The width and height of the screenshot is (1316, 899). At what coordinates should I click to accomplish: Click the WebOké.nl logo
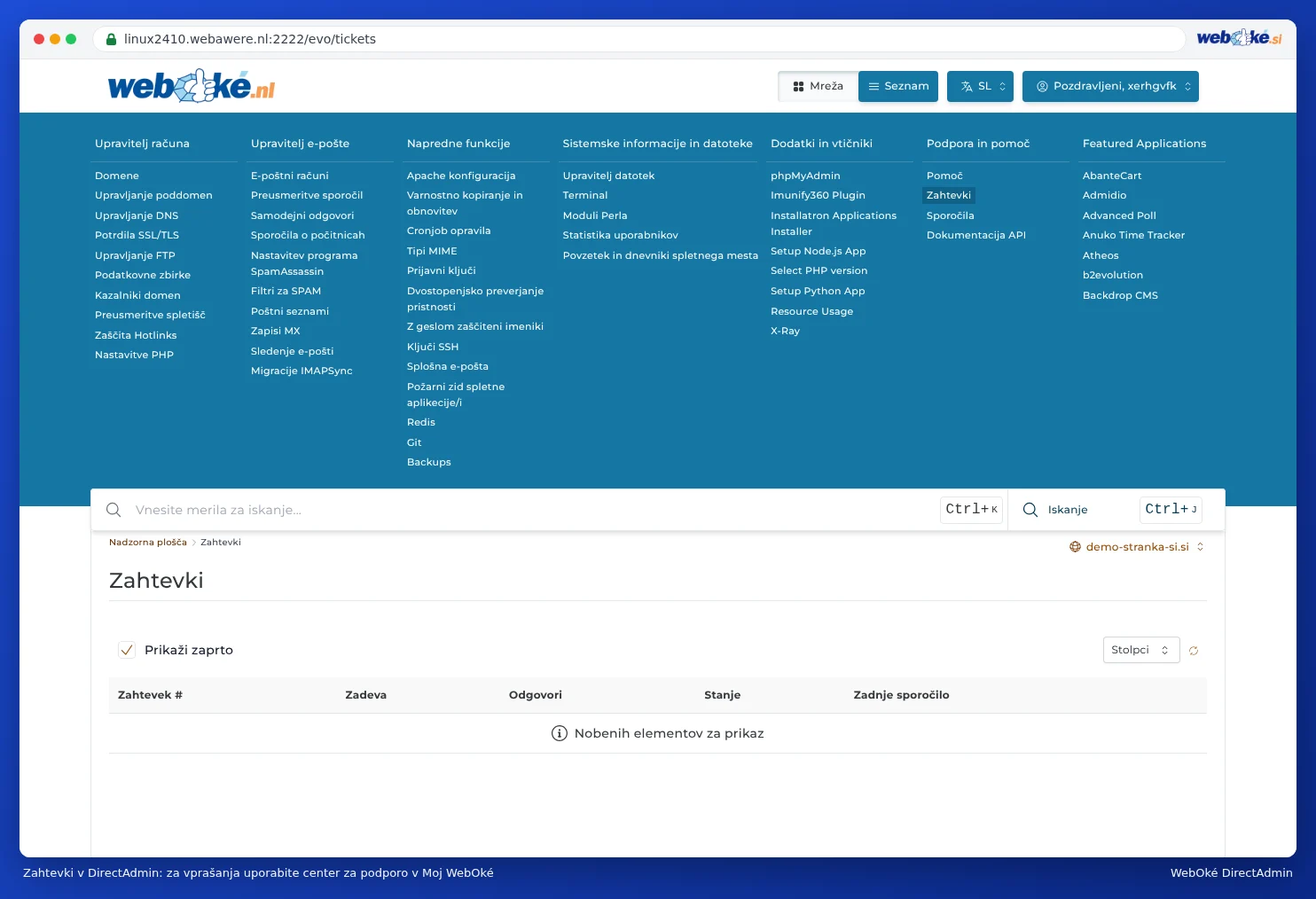click(x=192, y=86)
